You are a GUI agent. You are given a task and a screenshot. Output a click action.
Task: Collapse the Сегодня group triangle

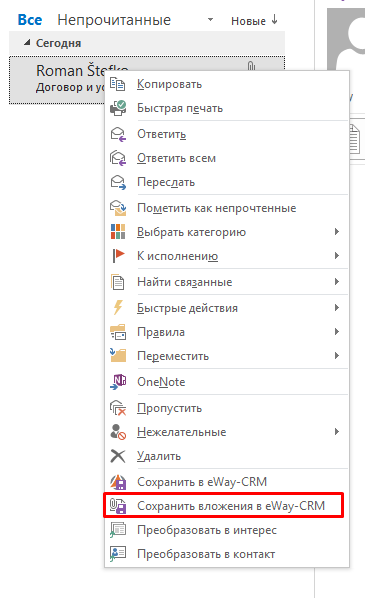(x=27, y=43)
